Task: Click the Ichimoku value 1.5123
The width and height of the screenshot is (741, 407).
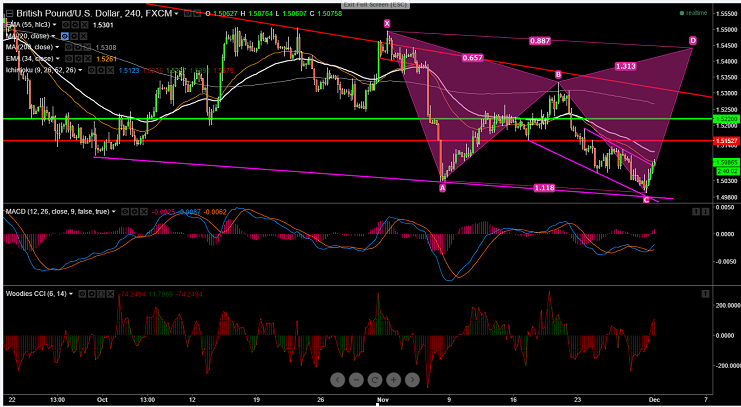Action: pyautogui.click(x=129, y=70)
